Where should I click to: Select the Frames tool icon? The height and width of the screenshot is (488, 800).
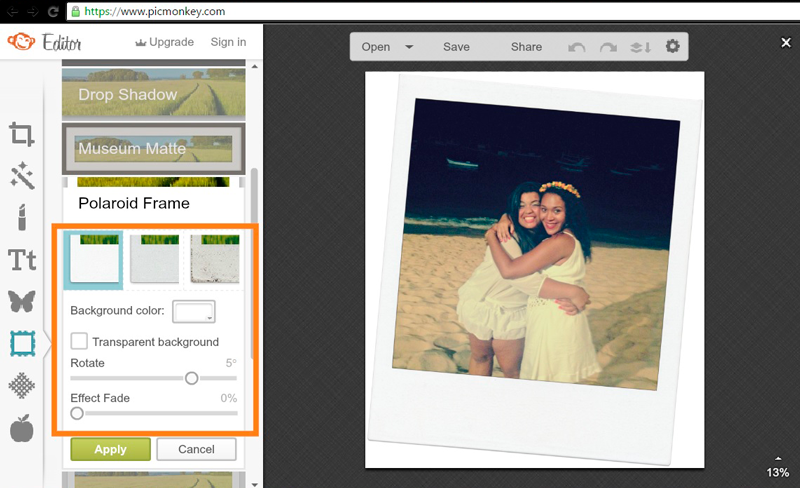click(22, 344)
